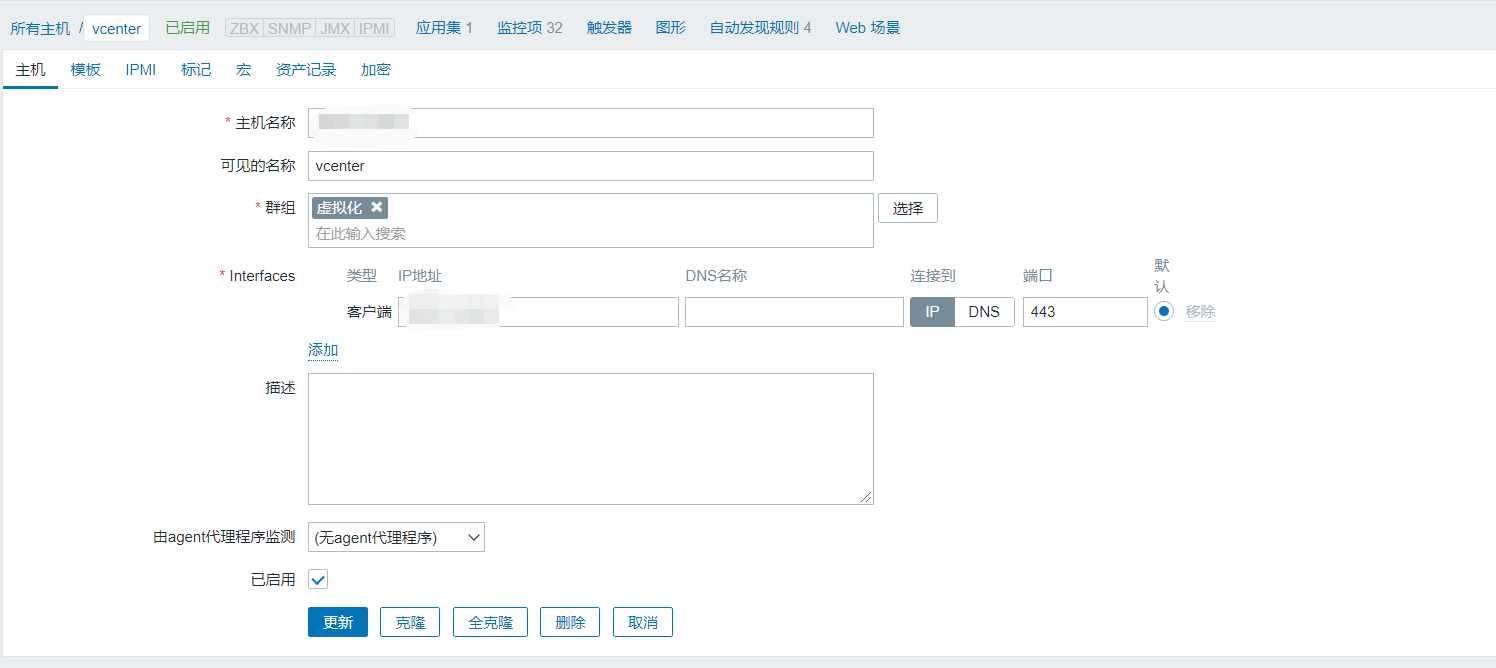Click the 取消 button
This screenshot has width=1496, height=668.
tap(643, 622)
